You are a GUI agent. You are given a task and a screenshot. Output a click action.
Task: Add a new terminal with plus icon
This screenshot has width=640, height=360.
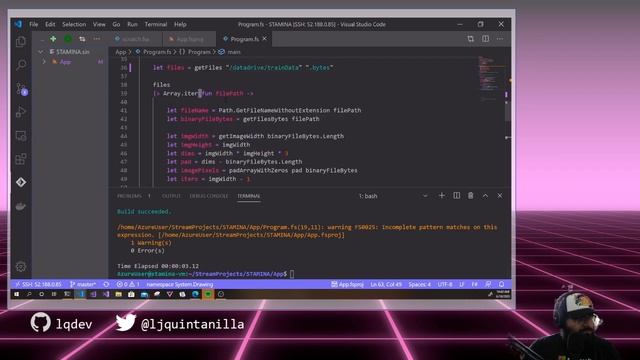click(442, 196)
